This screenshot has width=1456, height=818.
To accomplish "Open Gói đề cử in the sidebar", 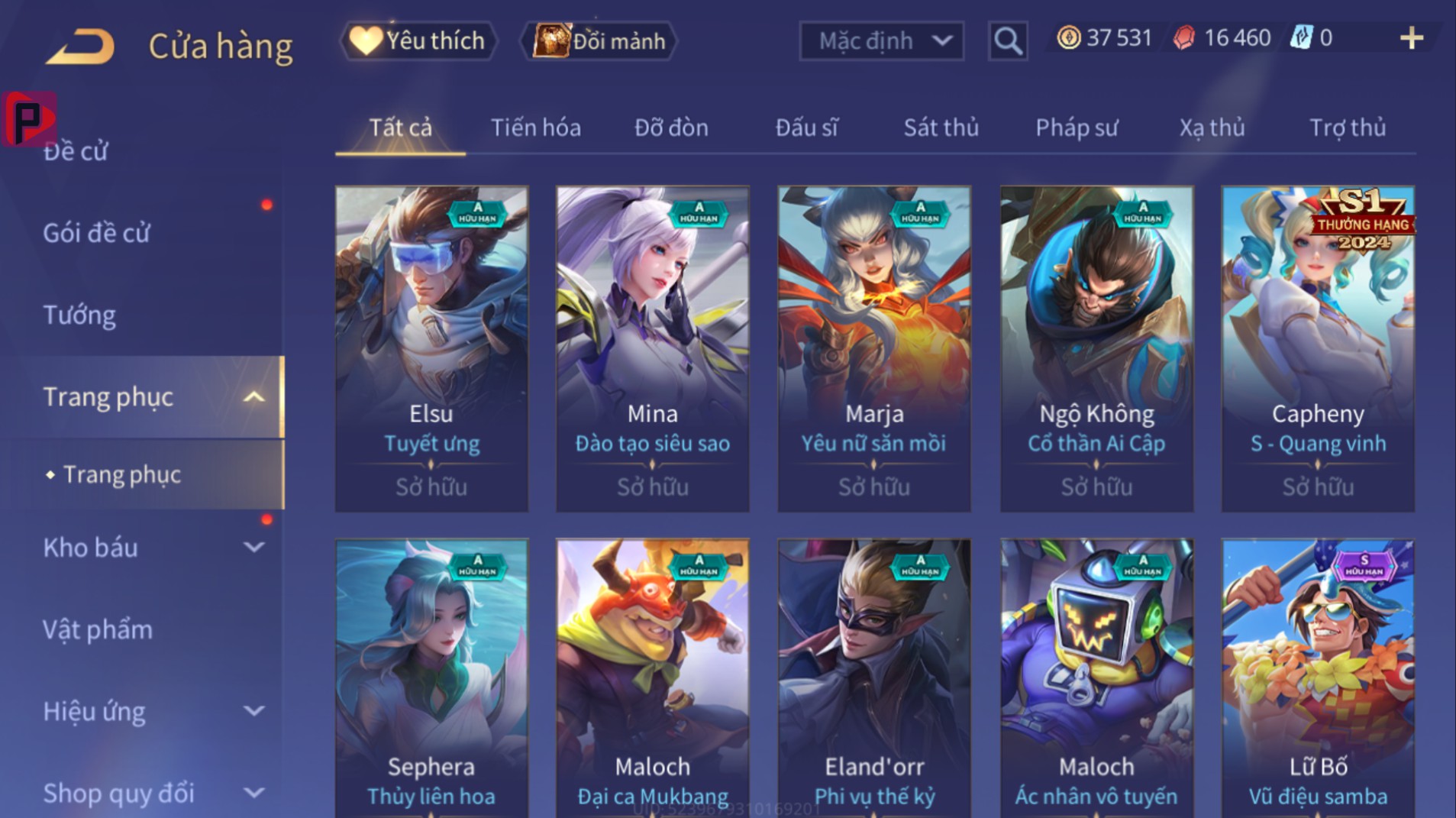I will tap(96, 233).
